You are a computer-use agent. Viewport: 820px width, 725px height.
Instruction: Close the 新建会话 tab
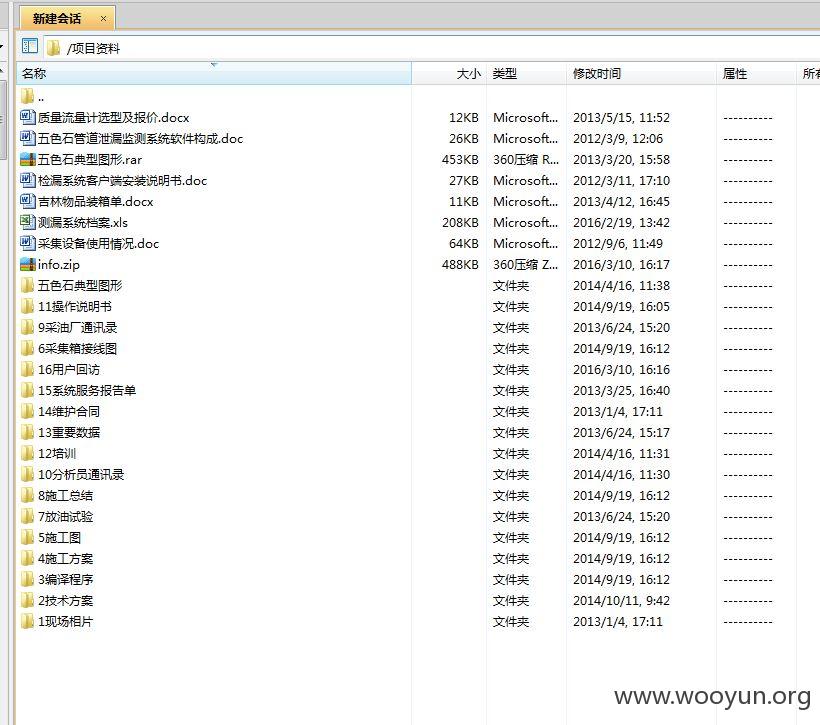[104, 18]
